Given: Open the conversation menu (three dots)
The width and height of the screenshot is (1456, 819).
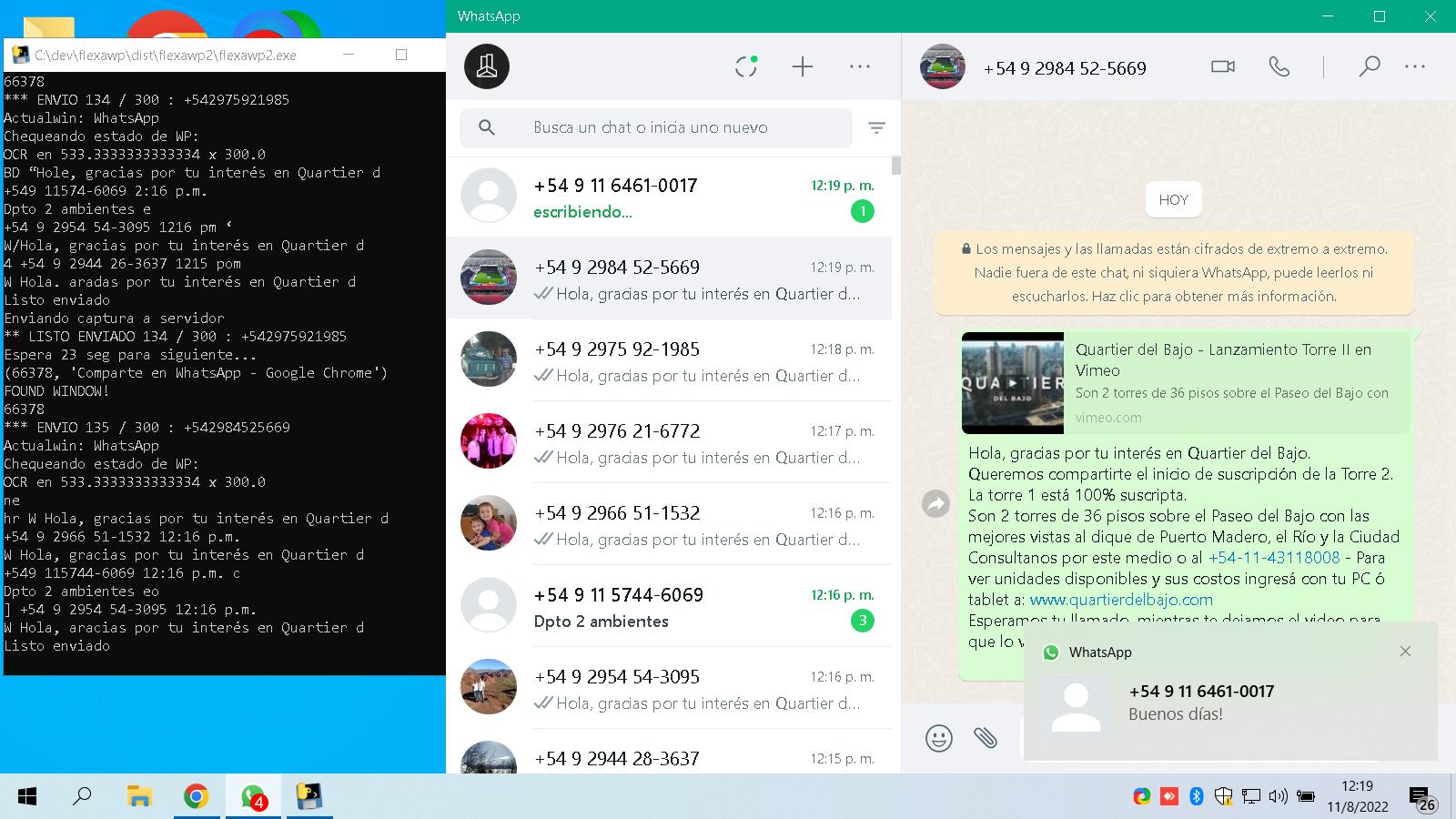Looking at the screenshot, I should tap(1415, 66).
